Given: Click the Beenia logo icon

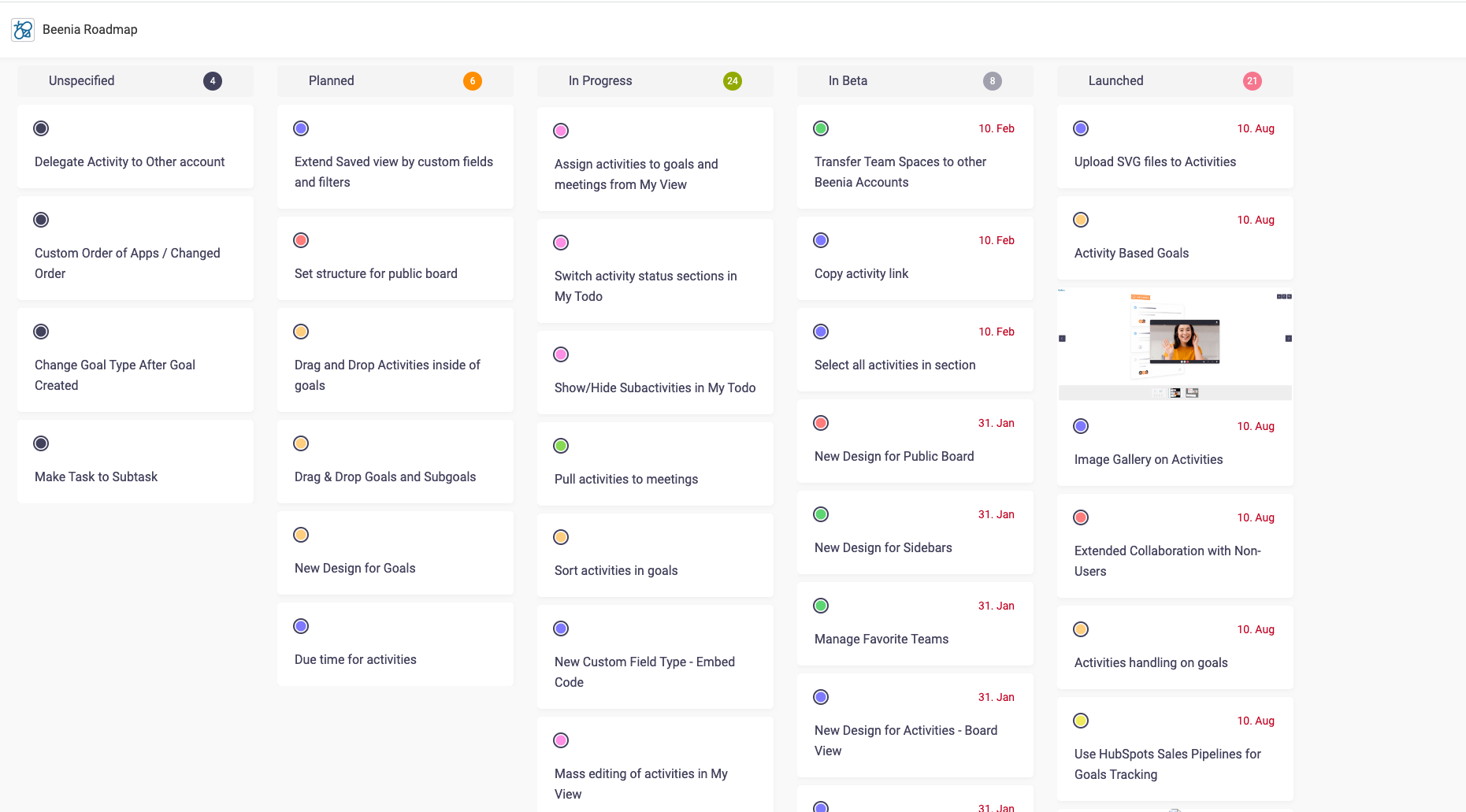Looking at the screenshot, I should [23, 30].
